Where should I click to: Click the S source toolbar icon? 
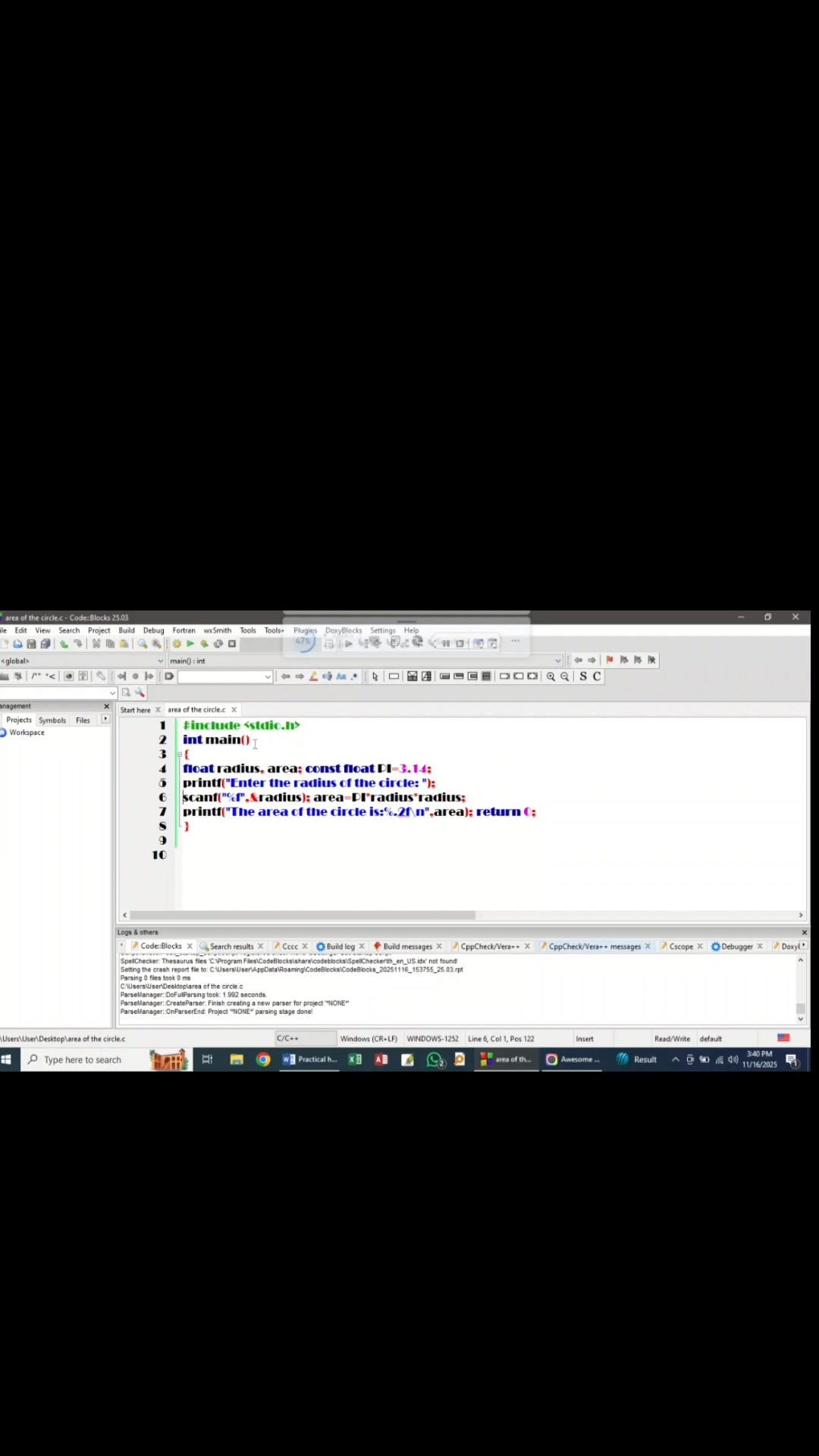point(582,676)
